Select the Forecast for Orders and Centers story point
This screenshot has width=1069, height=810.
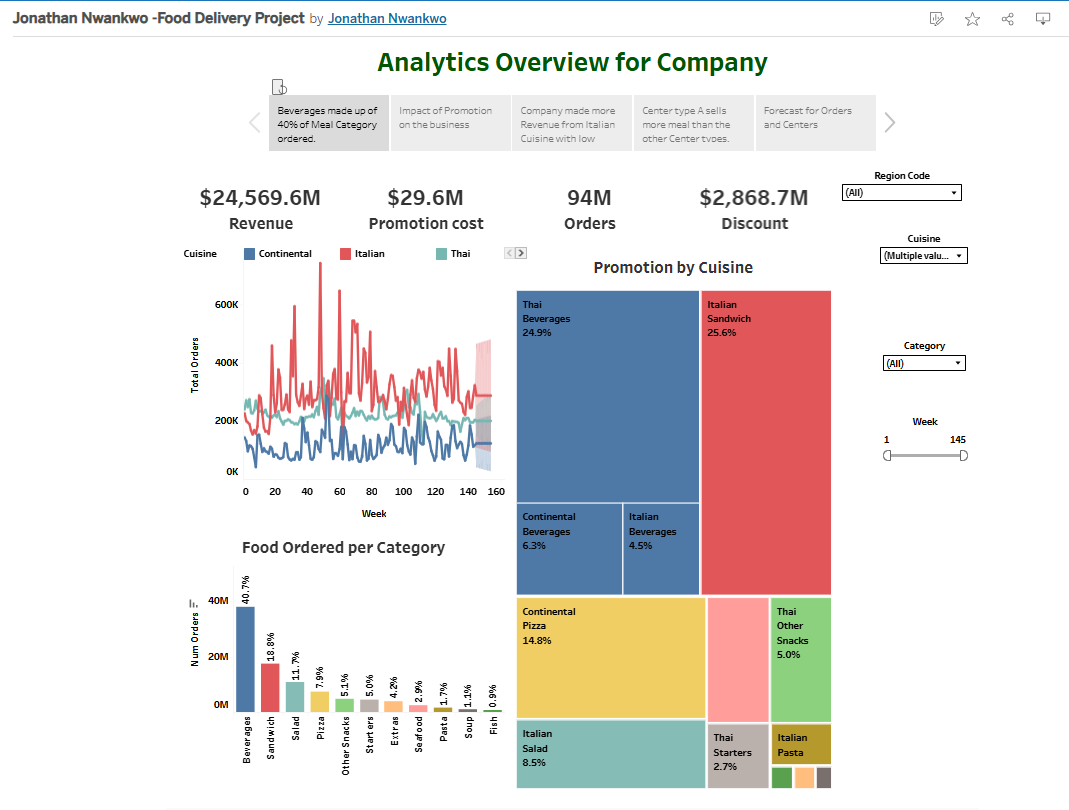[815, 122]
